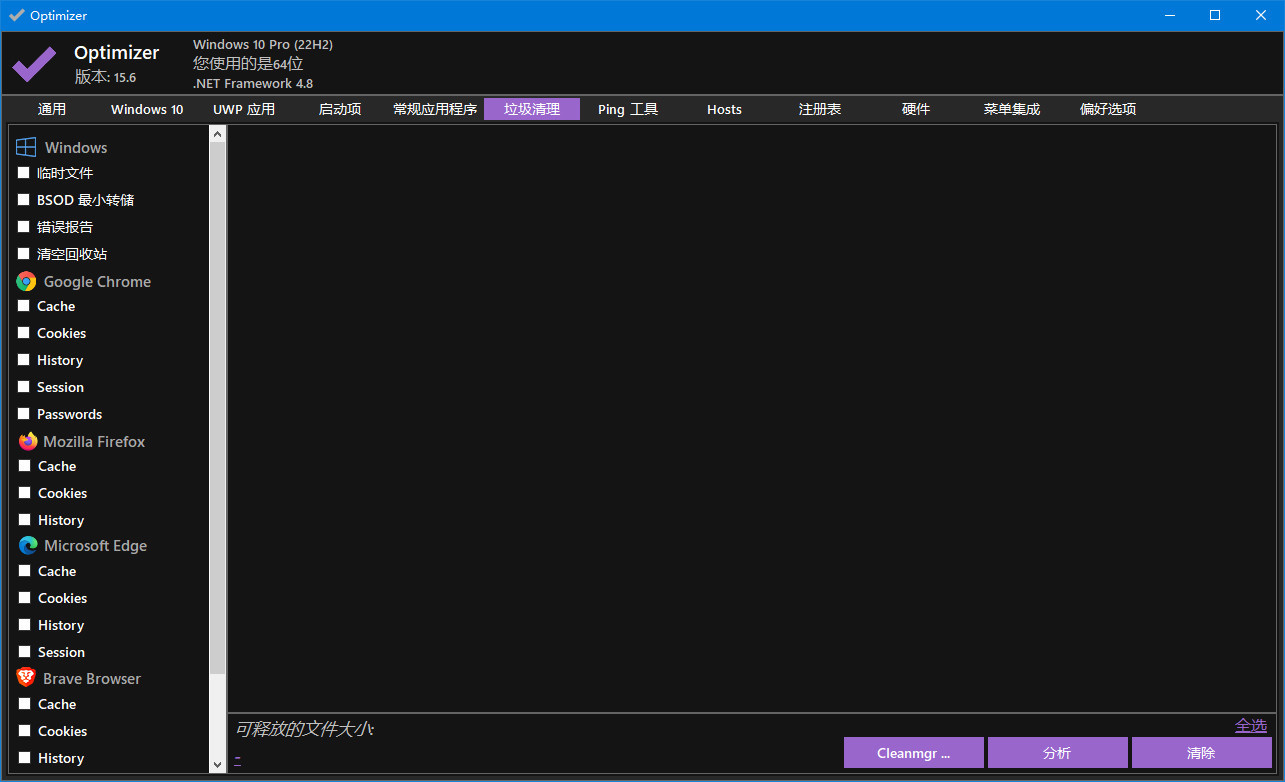The width and height of the screenshot is (1285, 782).
Task: Select the 常规应用程序 tab
Action: pyautogui.click(x=435, y=109)
